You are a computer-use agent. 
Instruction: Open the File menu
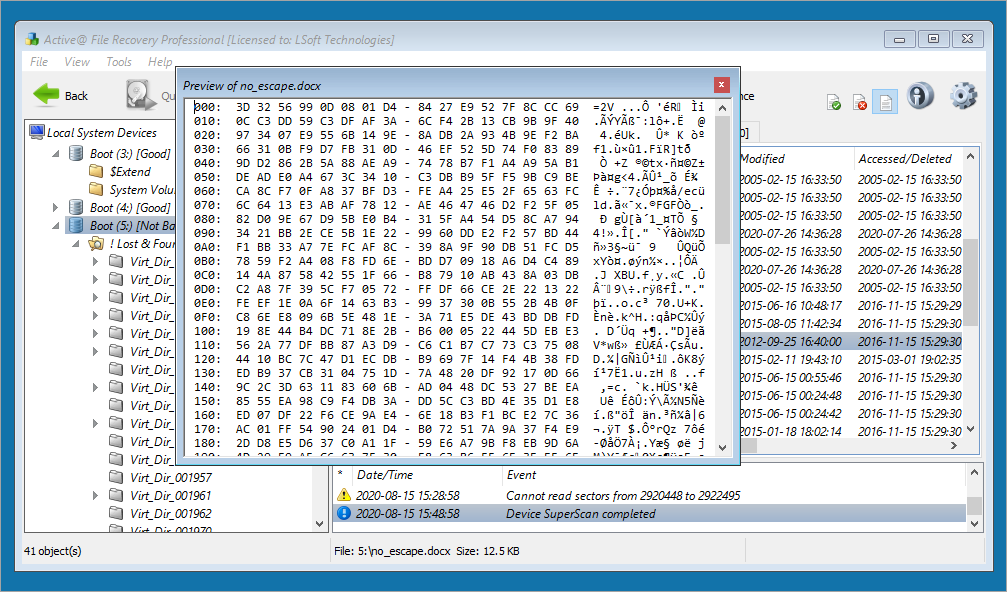(x=39, y=62)
